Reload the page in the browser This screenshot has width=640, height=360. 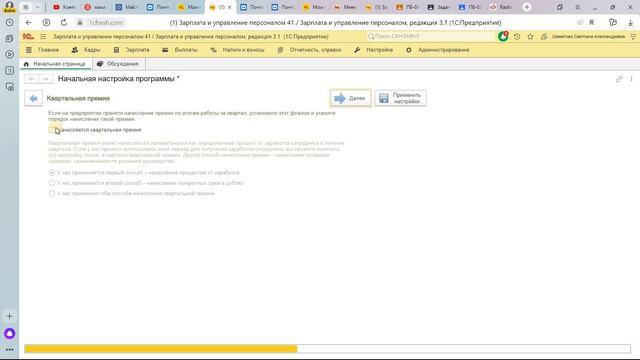(64, 22)
